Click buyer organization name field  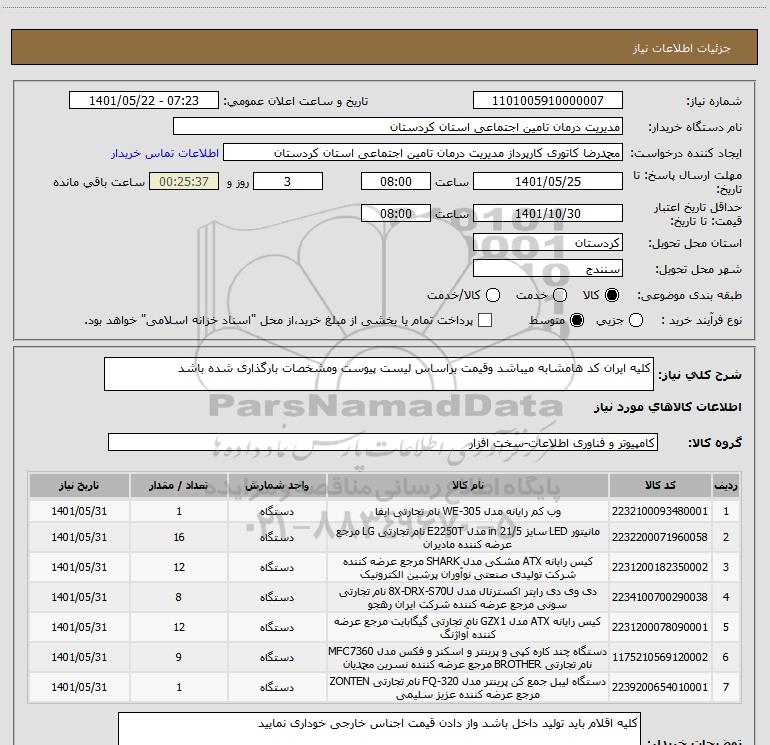coord(398,127)
